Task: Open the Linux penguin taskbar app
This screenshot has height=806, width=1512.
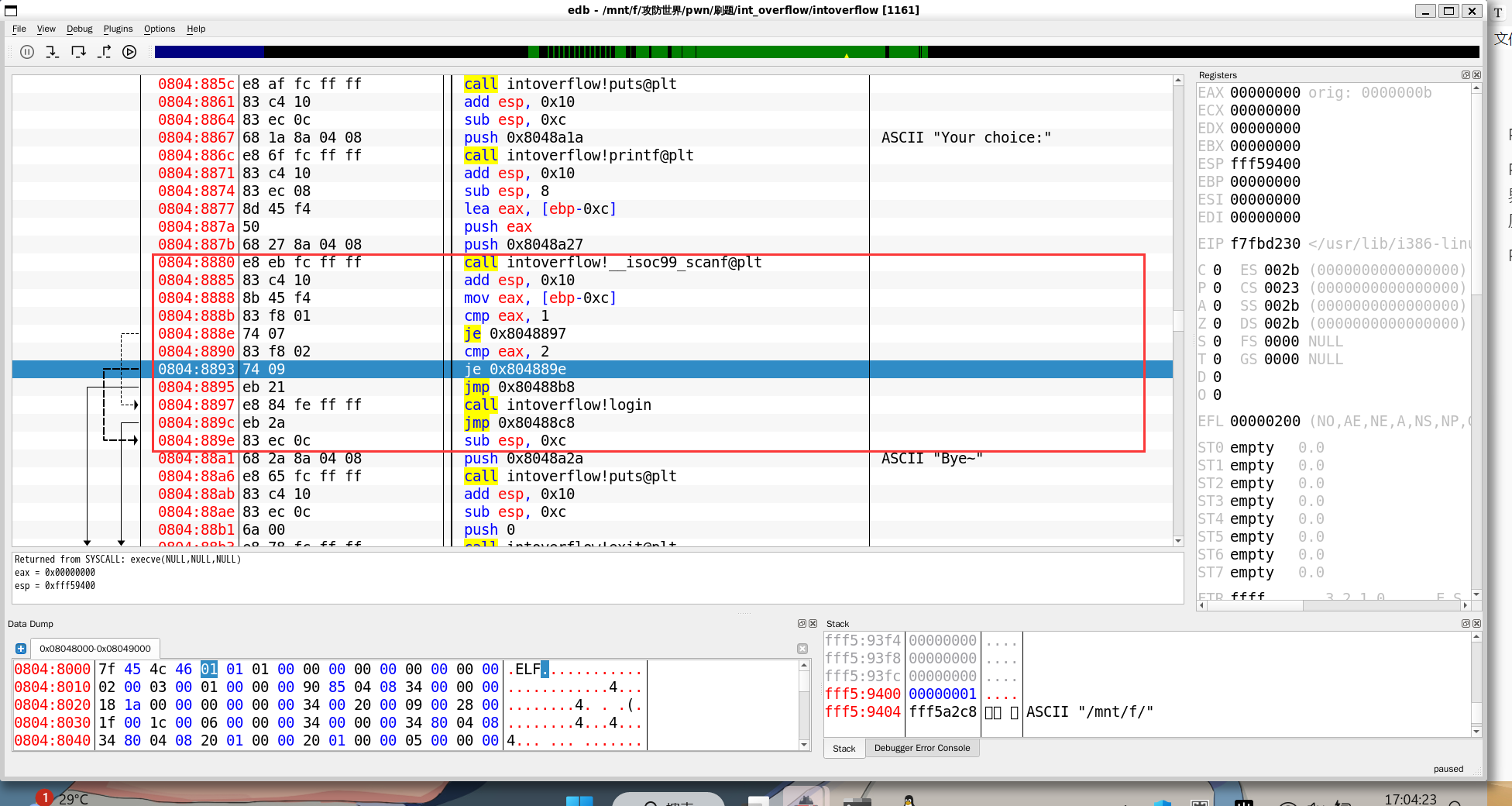Action: (x=909, y=801)
